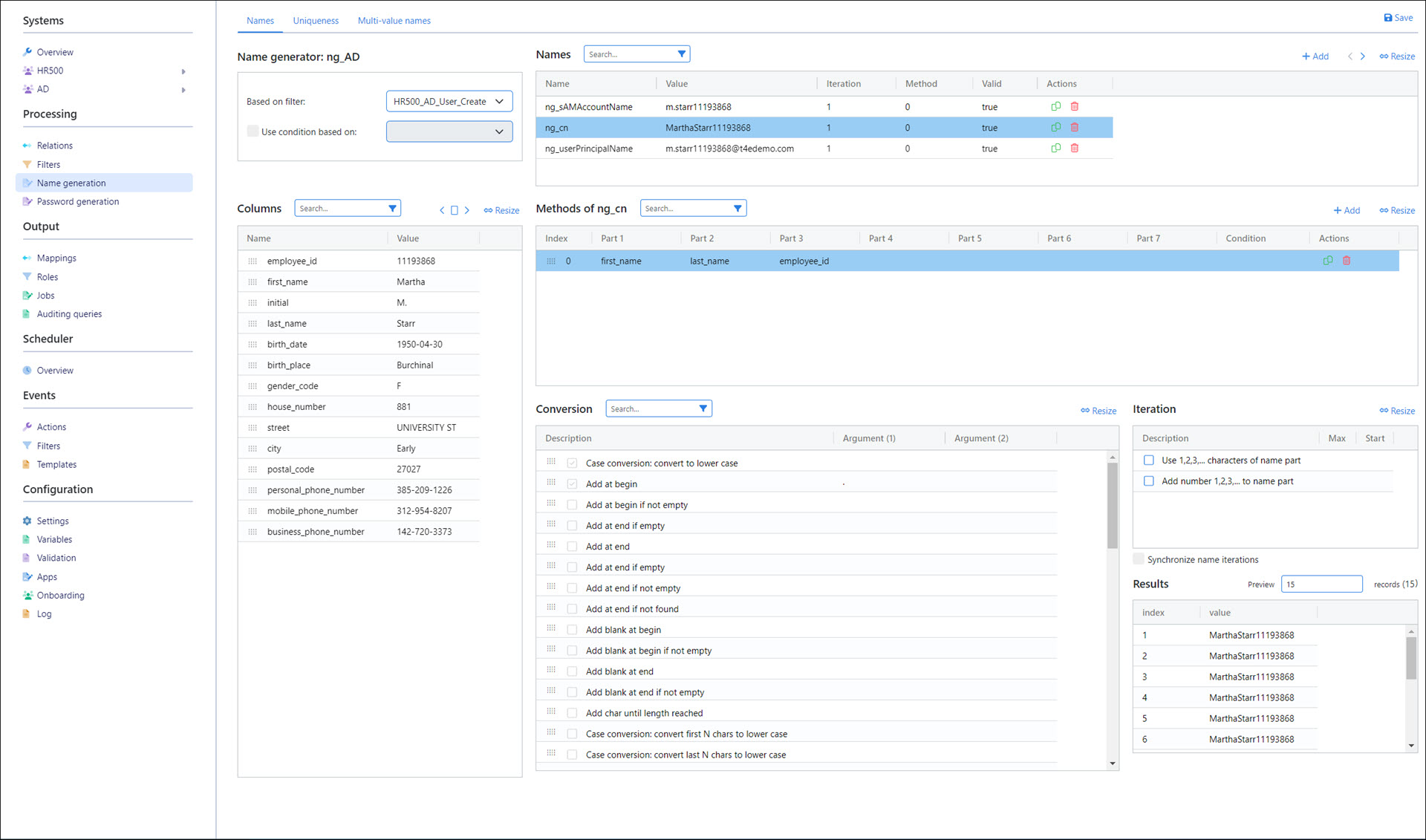Viewport: 1426px width, 840px height.
Task: Enable 'Use condition based on' checkbox
Action: click(253, 131)
